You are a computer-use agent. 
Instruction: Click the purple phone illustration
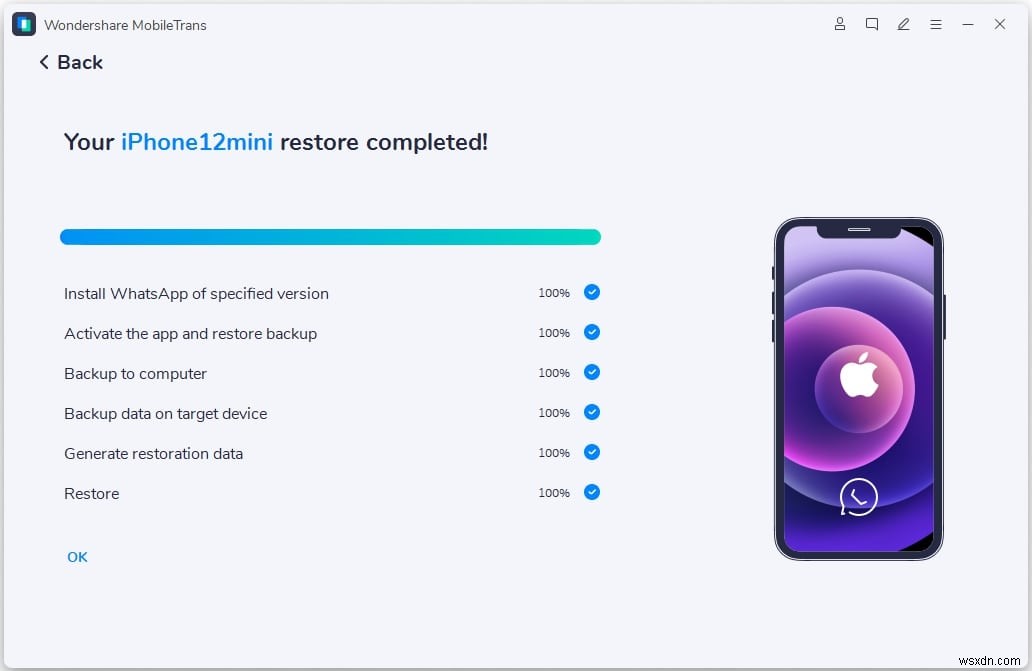[858, 388]
